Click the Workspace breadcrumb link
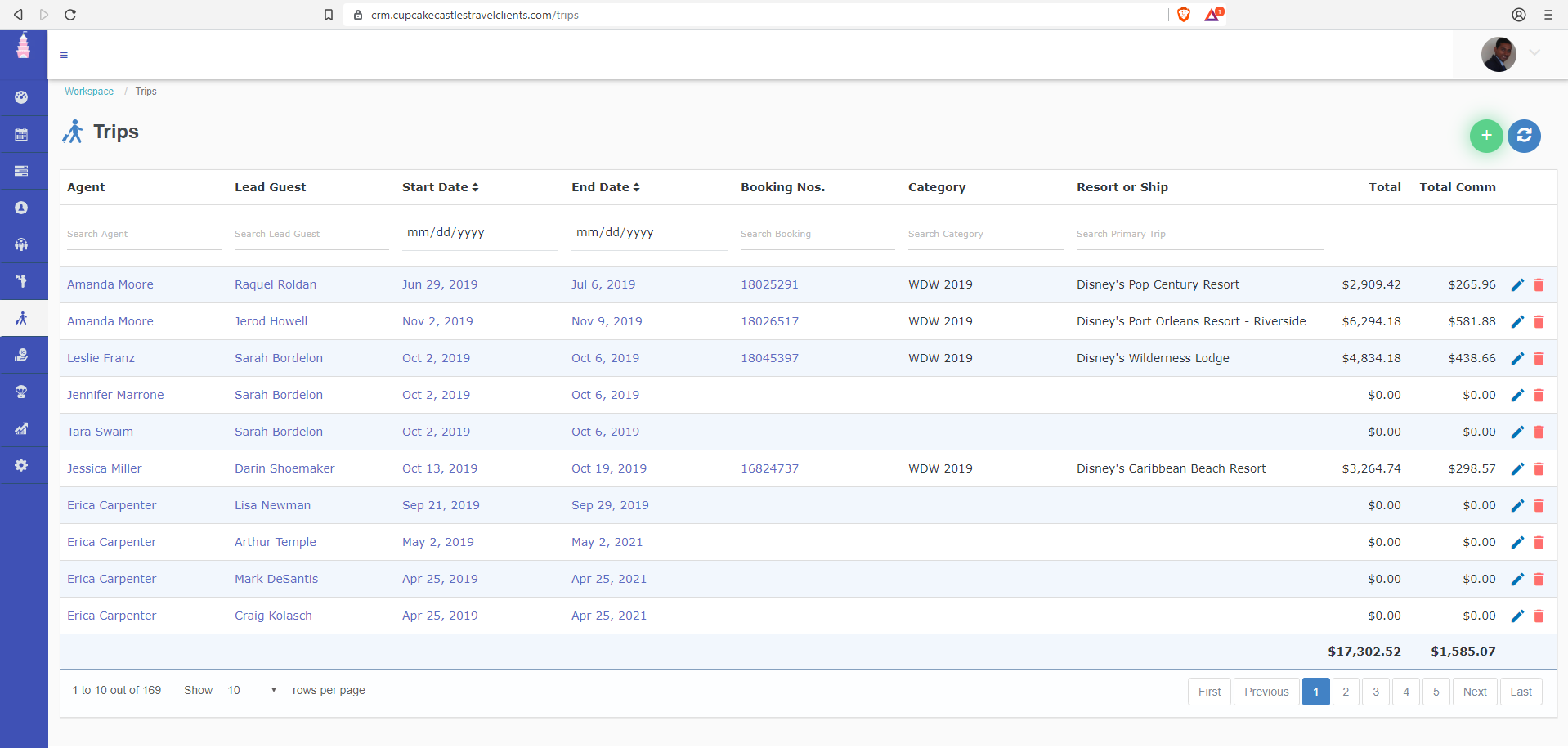The width and height of the screenshot is (1568, 748). pos(89,92)
